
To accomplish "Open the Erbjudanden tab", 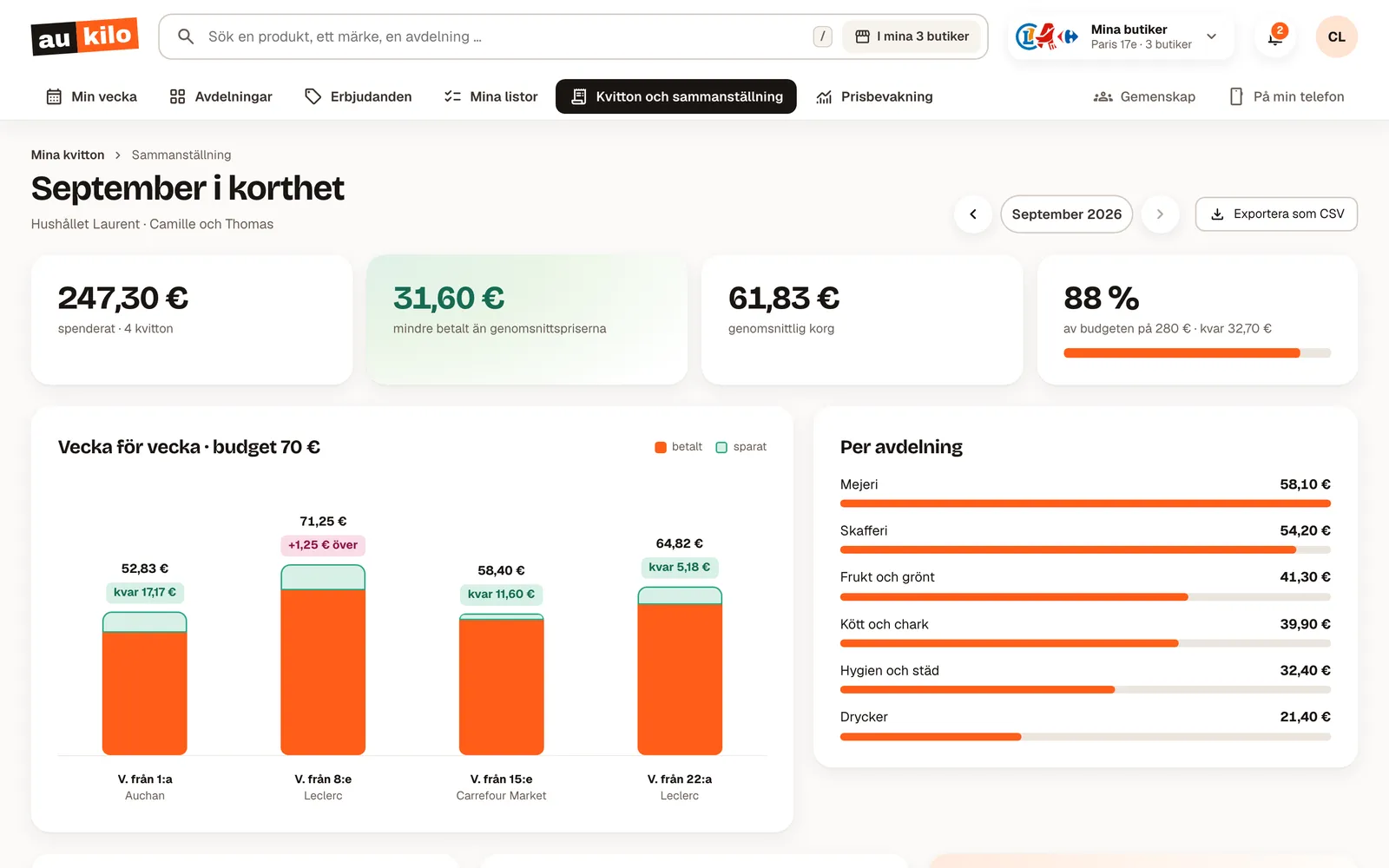I will (x=358, y=96).
